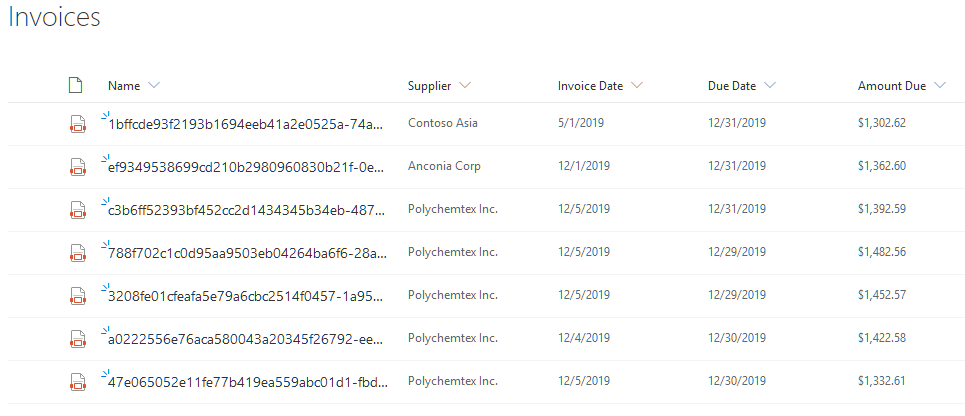The image size is (965, 416).
Task: Click the file type column header icon
Action: (75, 86)
